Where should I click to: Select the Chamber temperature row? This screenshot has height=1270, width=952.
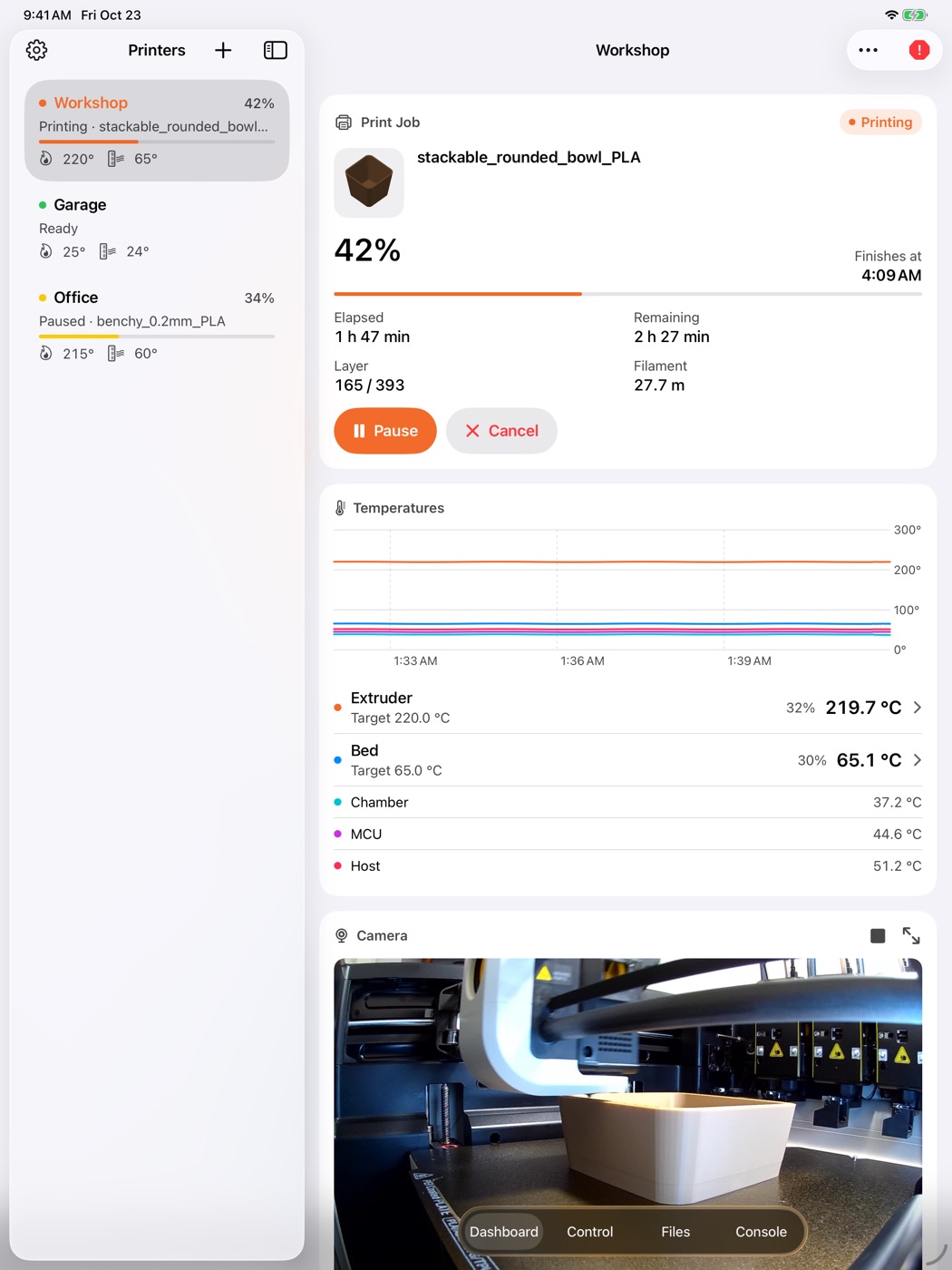(x=627, y=802)
